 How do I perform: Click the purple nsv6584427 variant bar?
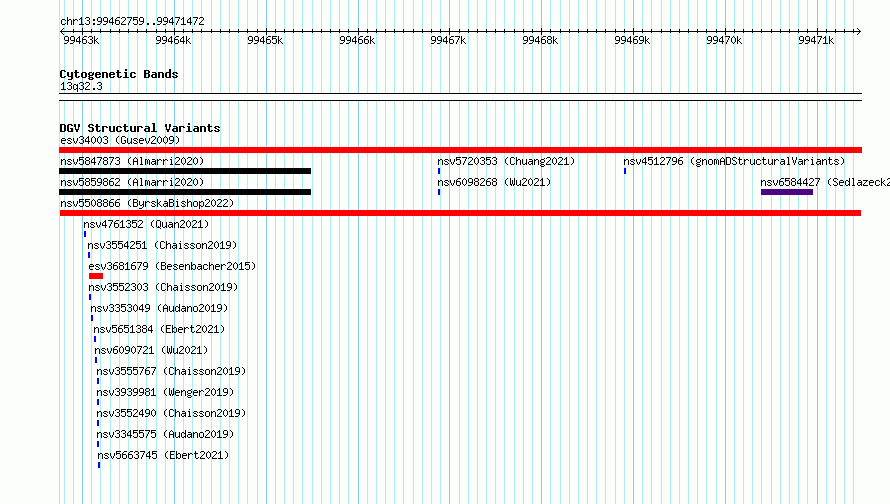(787, 192)
